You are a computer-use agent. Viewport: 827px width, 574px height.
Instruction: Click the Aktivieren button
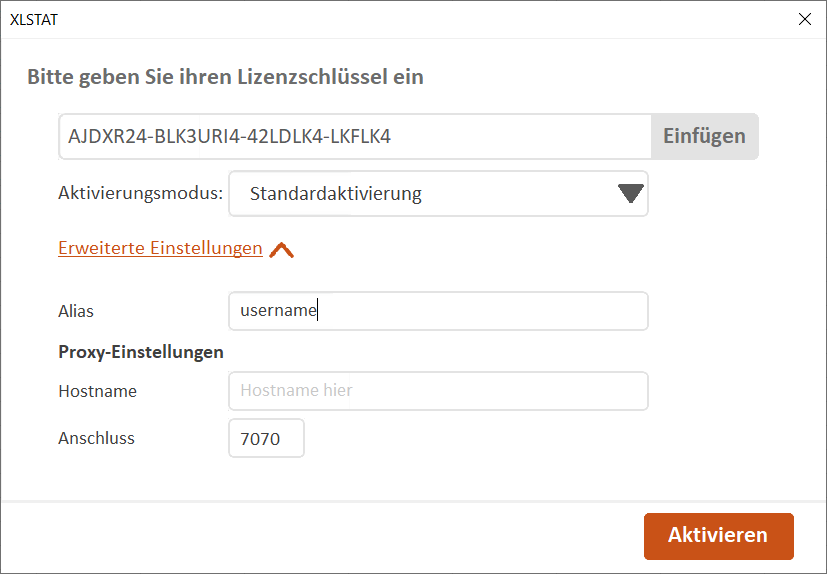point(718,536)
